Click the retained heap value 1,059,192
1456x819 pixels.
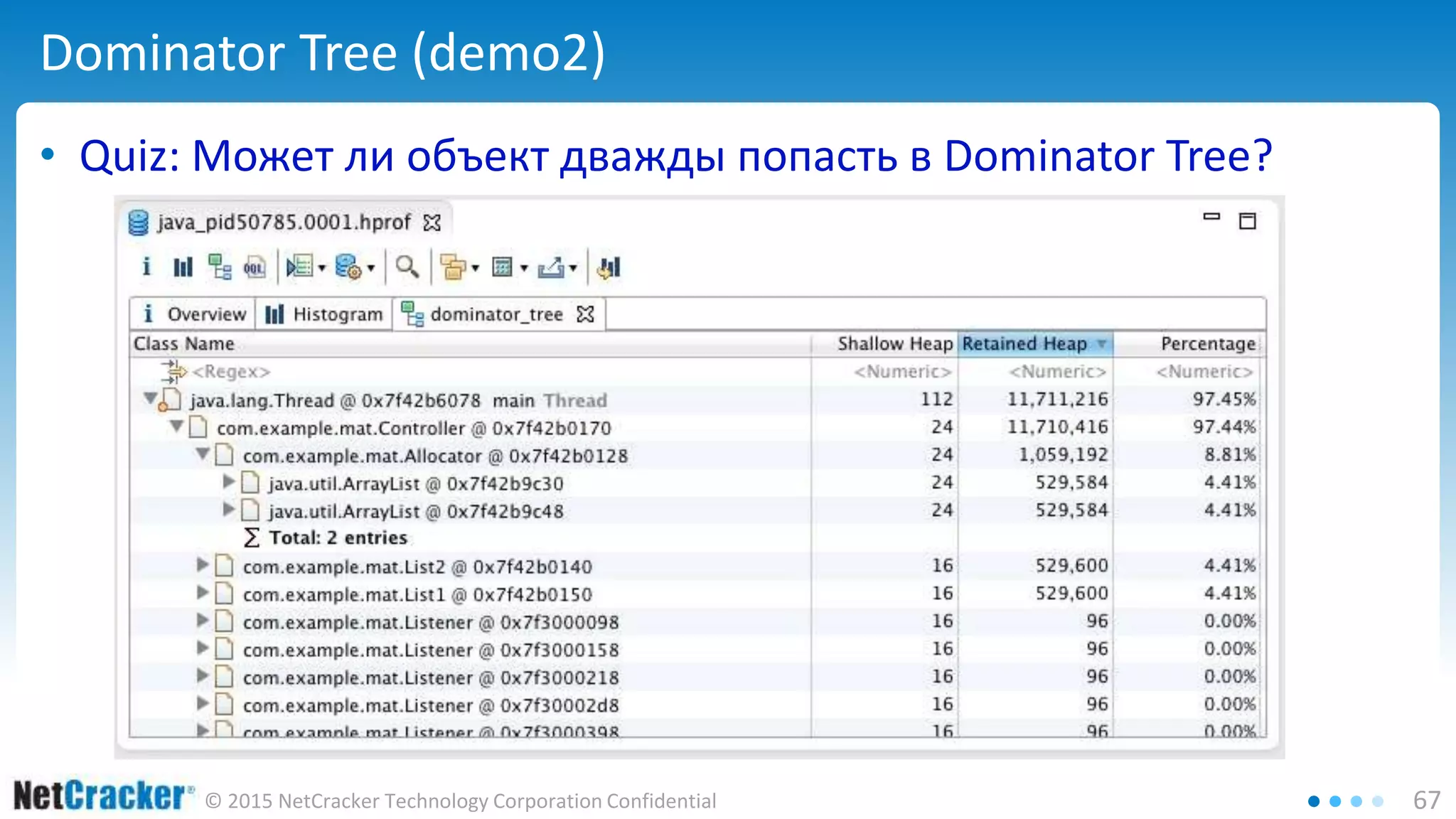(x=1063, y=455)
